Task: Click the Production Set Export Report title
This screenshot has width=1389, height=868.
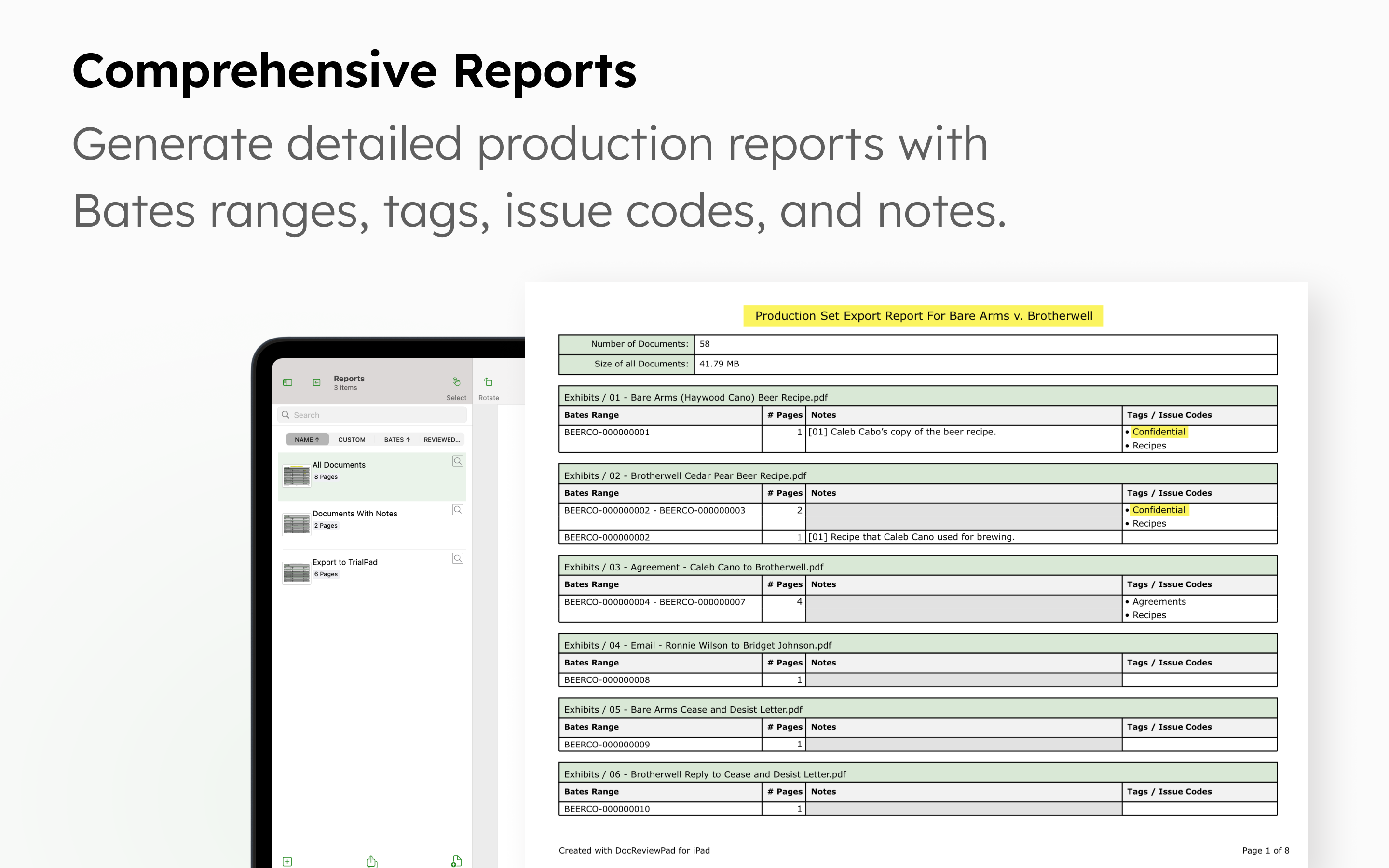Action: (x=923, y=316)
